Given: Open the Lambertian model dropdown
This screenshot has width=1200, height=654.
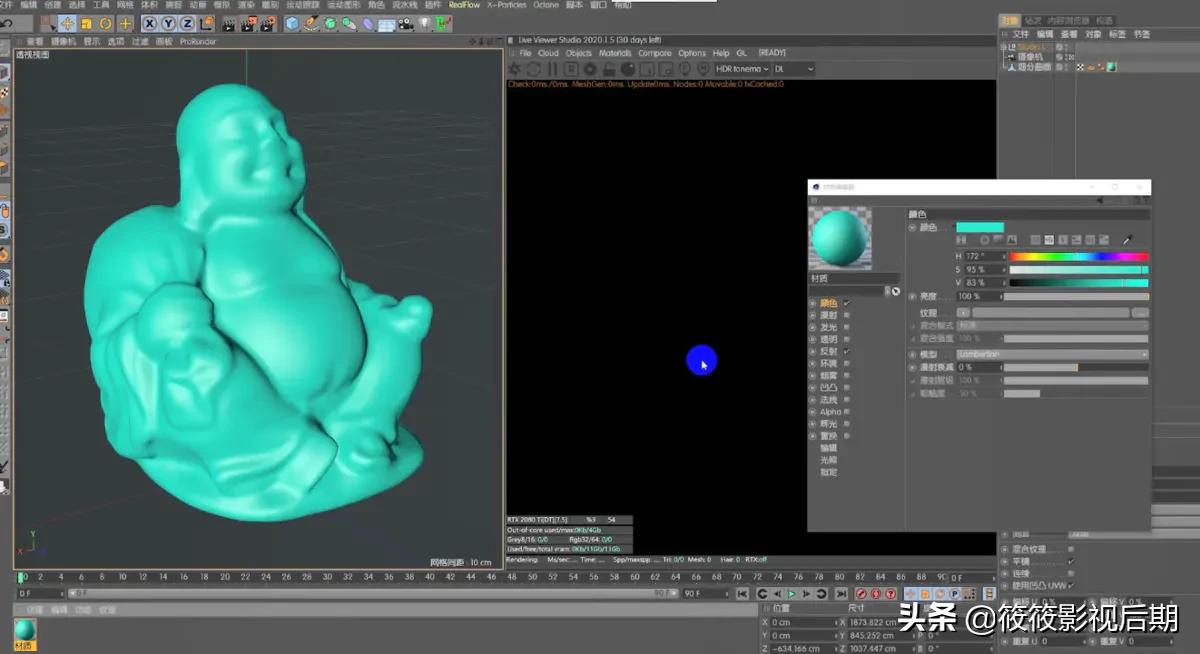Looking at the screenshot, I should [1051, 354].
